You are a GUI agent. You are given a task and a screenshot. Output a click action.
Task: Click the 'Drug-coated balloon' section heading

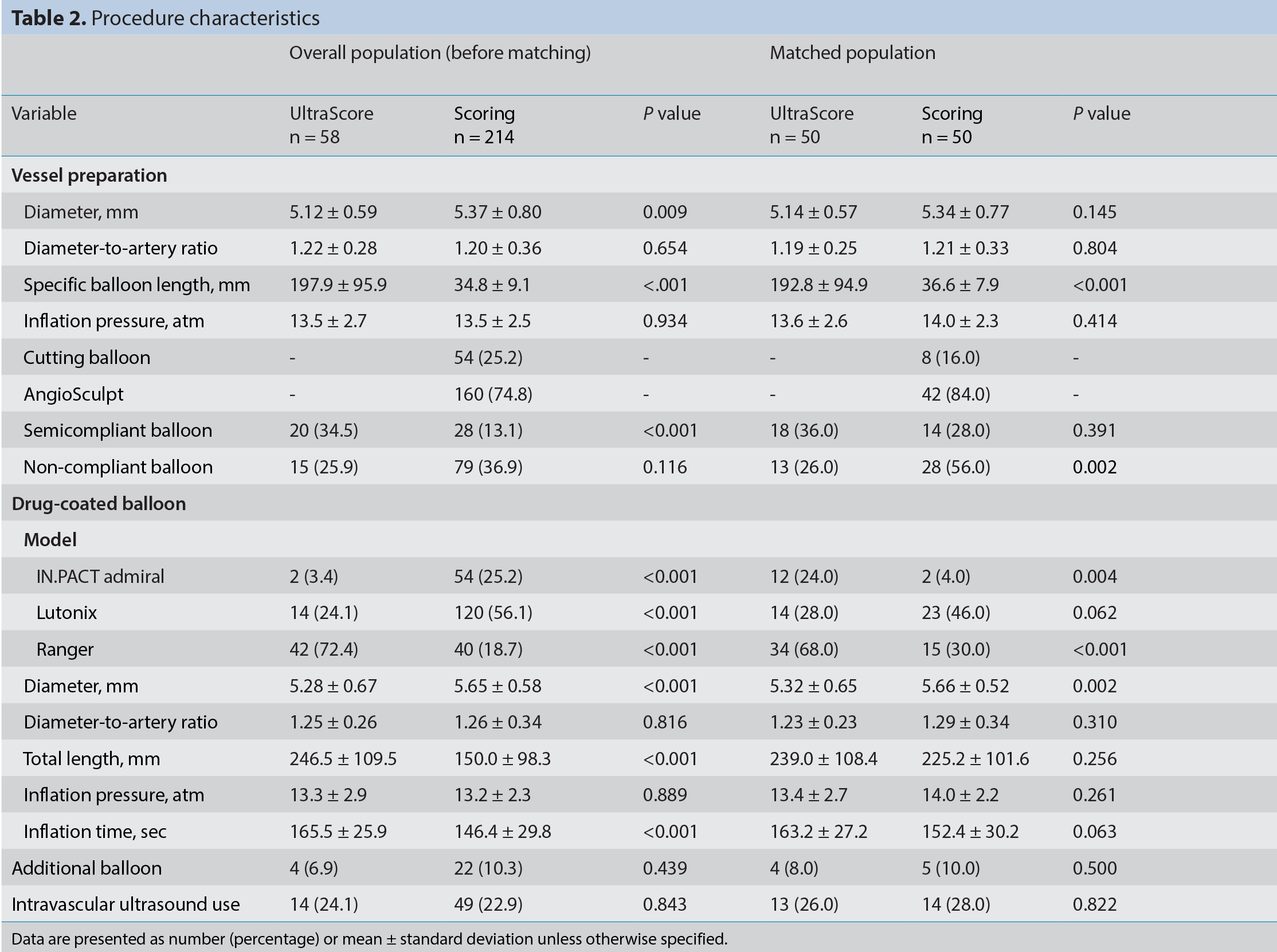click(x=99, y=504)
